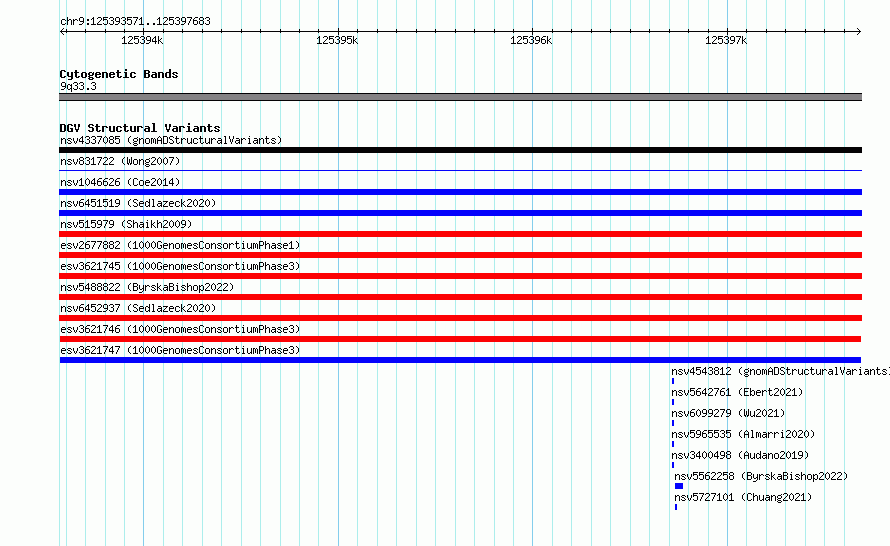The height and width of the screenshot is (546, 890).
Task: Select the red nsv6452937 variant bar
Action: pyautogui.click(x=460, y=318)
